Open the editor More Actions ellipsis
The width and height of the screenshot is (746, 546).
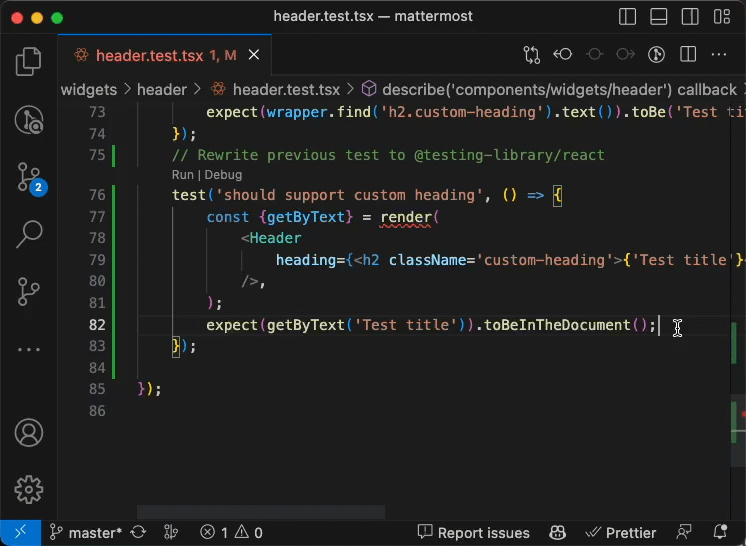coord(718,54)
